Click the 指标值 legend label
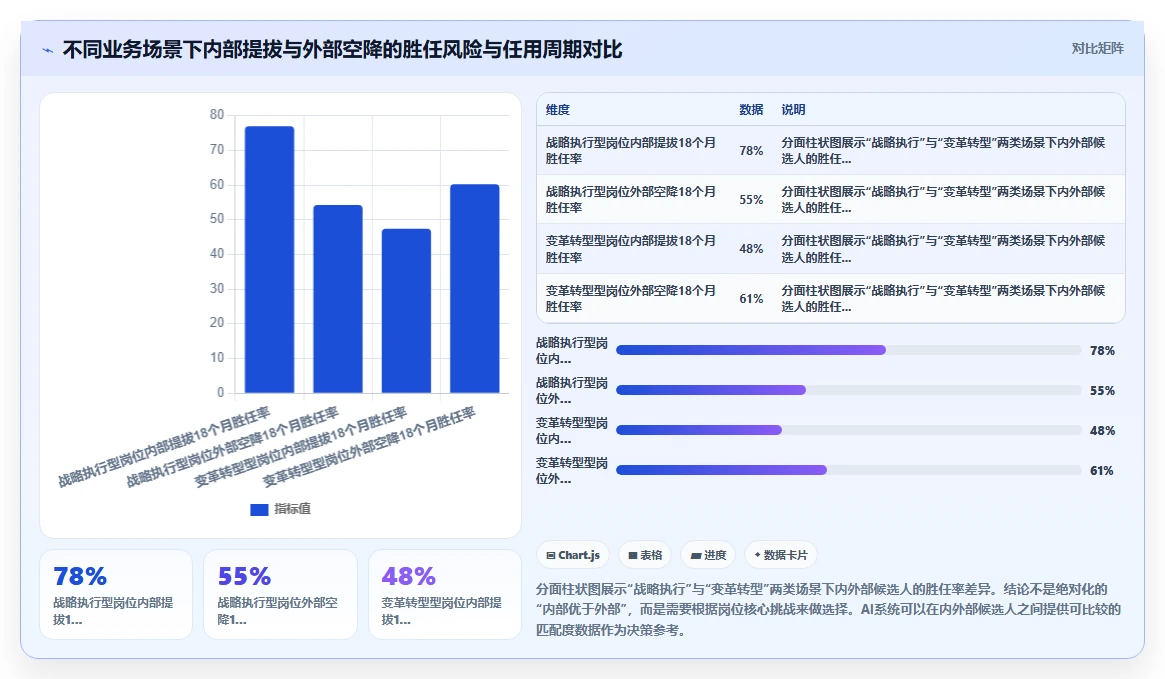The height and width of the screenshot is (679, 1165). coord(292,509)
